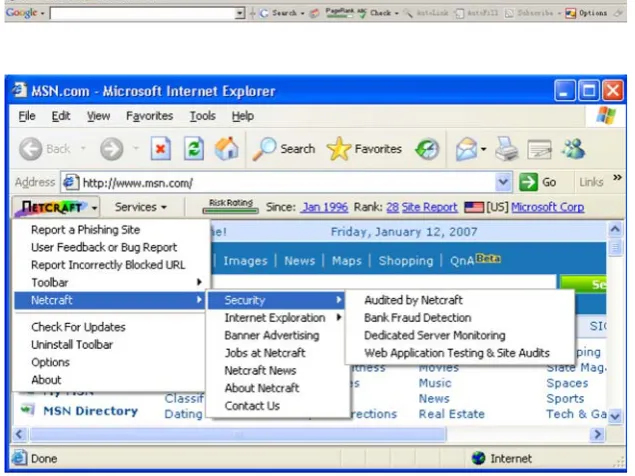This screenshot has height=476, width=635.
Task: Click the US flag icon
Action: [474, 207]
